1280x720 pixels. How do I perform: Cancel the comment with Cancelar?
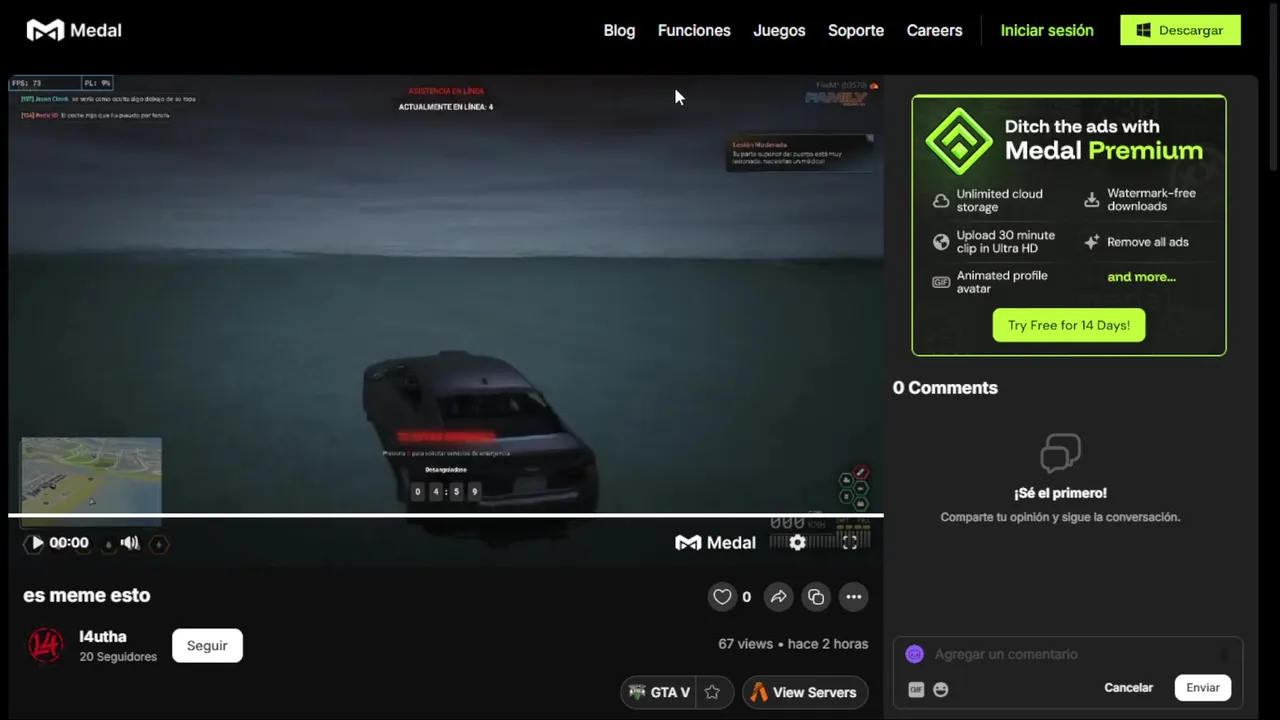(1128, 688)
